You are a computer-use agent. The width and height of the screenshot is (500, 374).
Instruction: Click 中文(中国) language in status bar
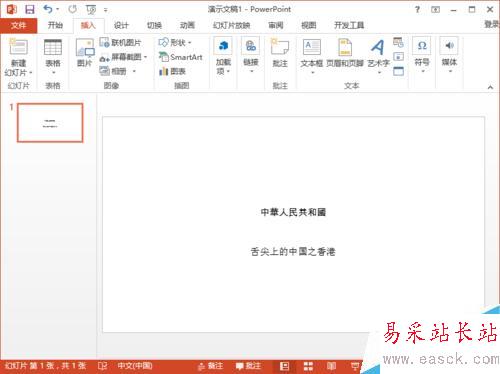pos(135,366)
